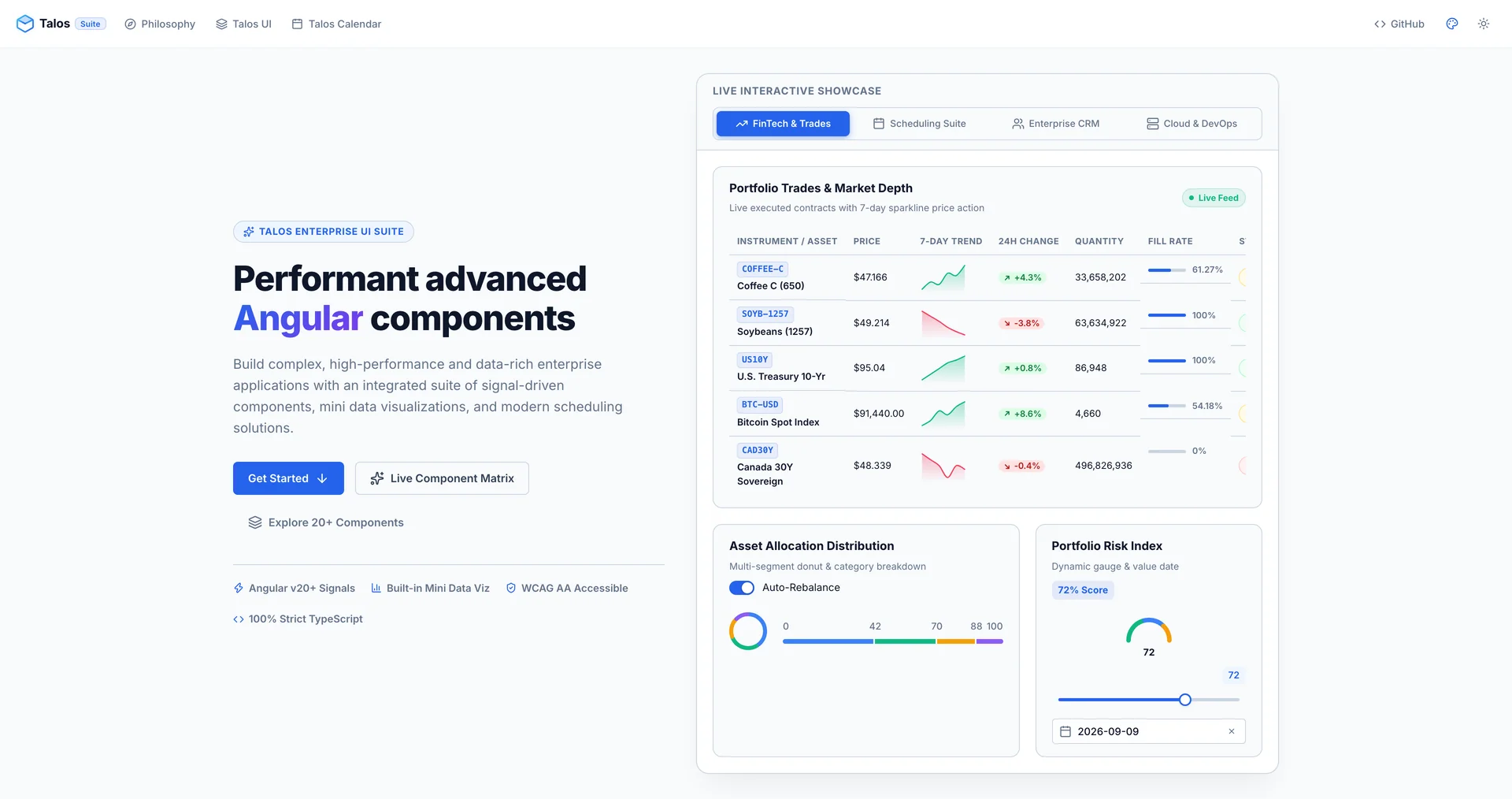Image resolution: width=1512 pixels, height=799 pixels.
Task: Sort by the PRICE column header
Action: (867, 241)
